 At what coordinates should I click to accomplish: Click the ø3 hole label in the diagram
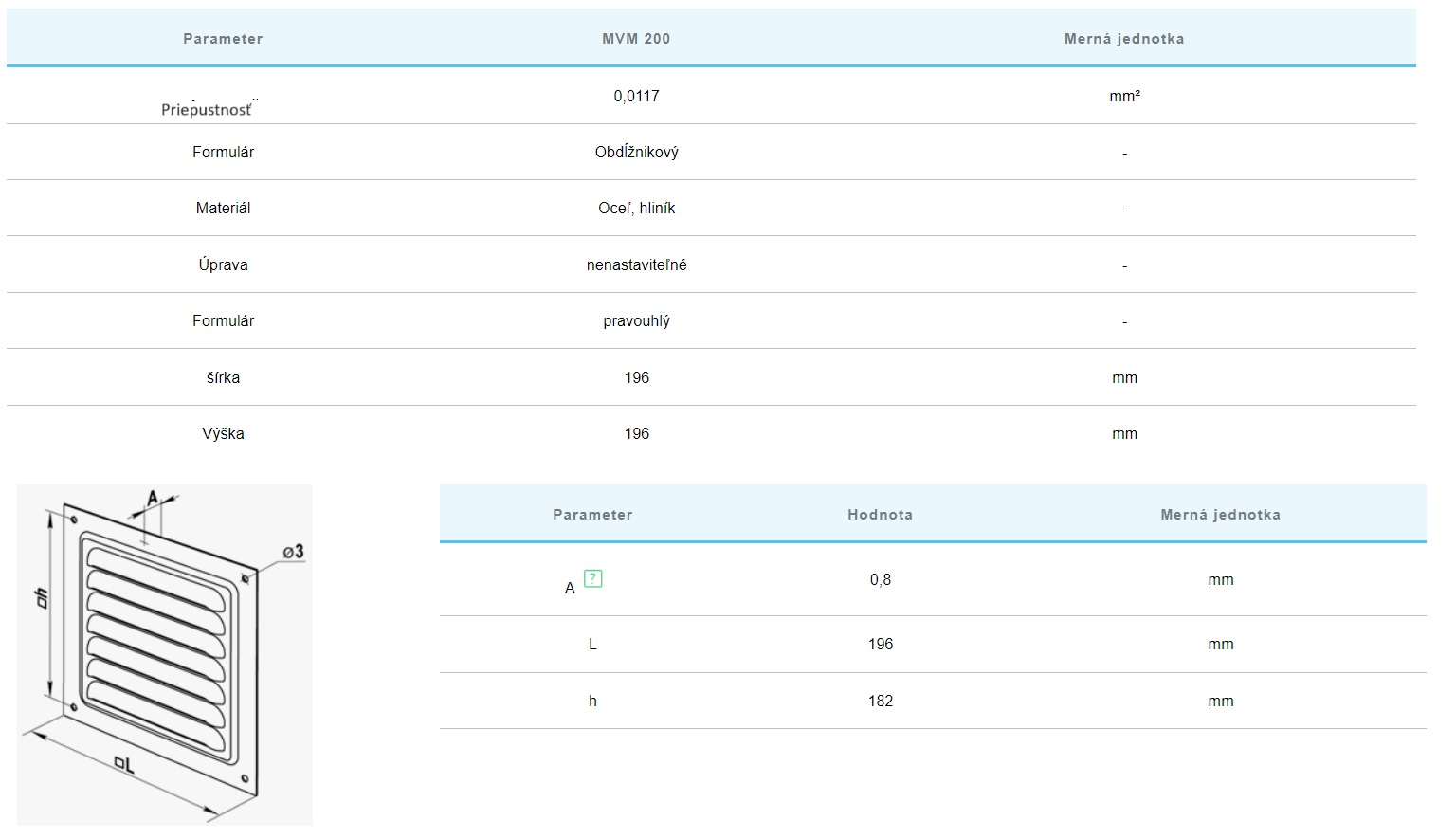[x=293, y=552]
